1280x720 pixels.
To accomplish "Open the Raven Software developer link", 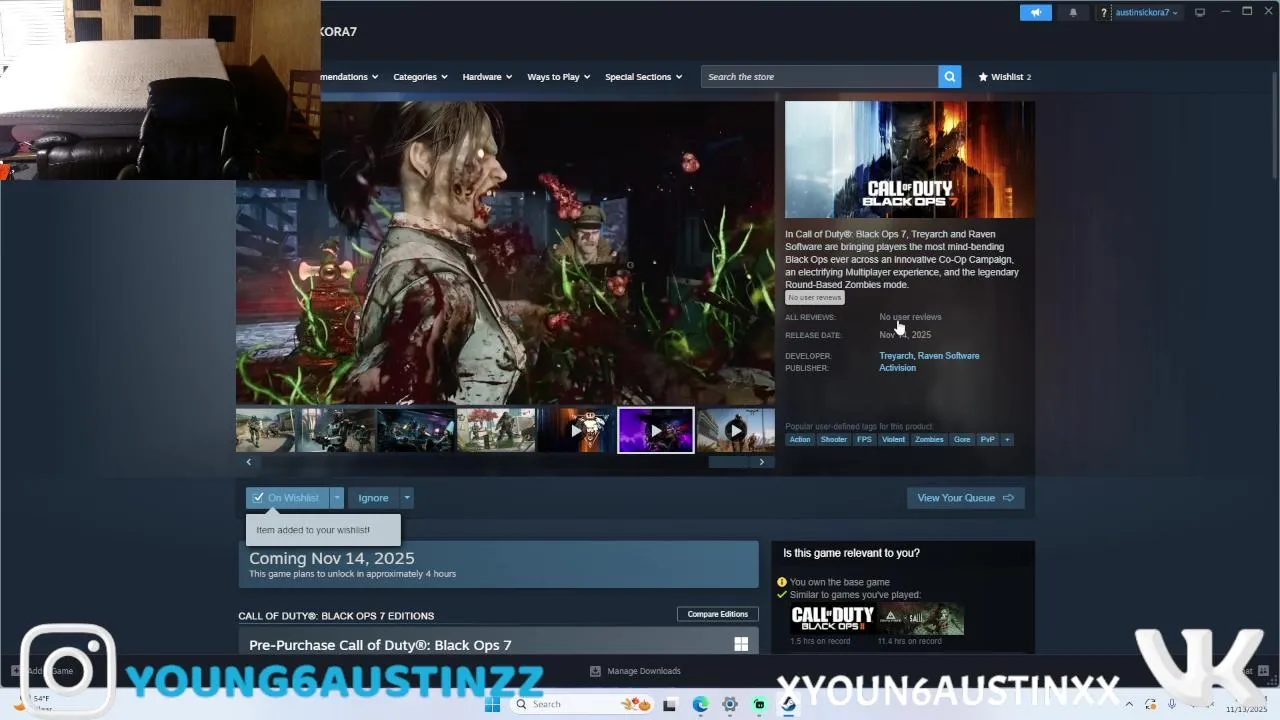I will coord(949,356).
